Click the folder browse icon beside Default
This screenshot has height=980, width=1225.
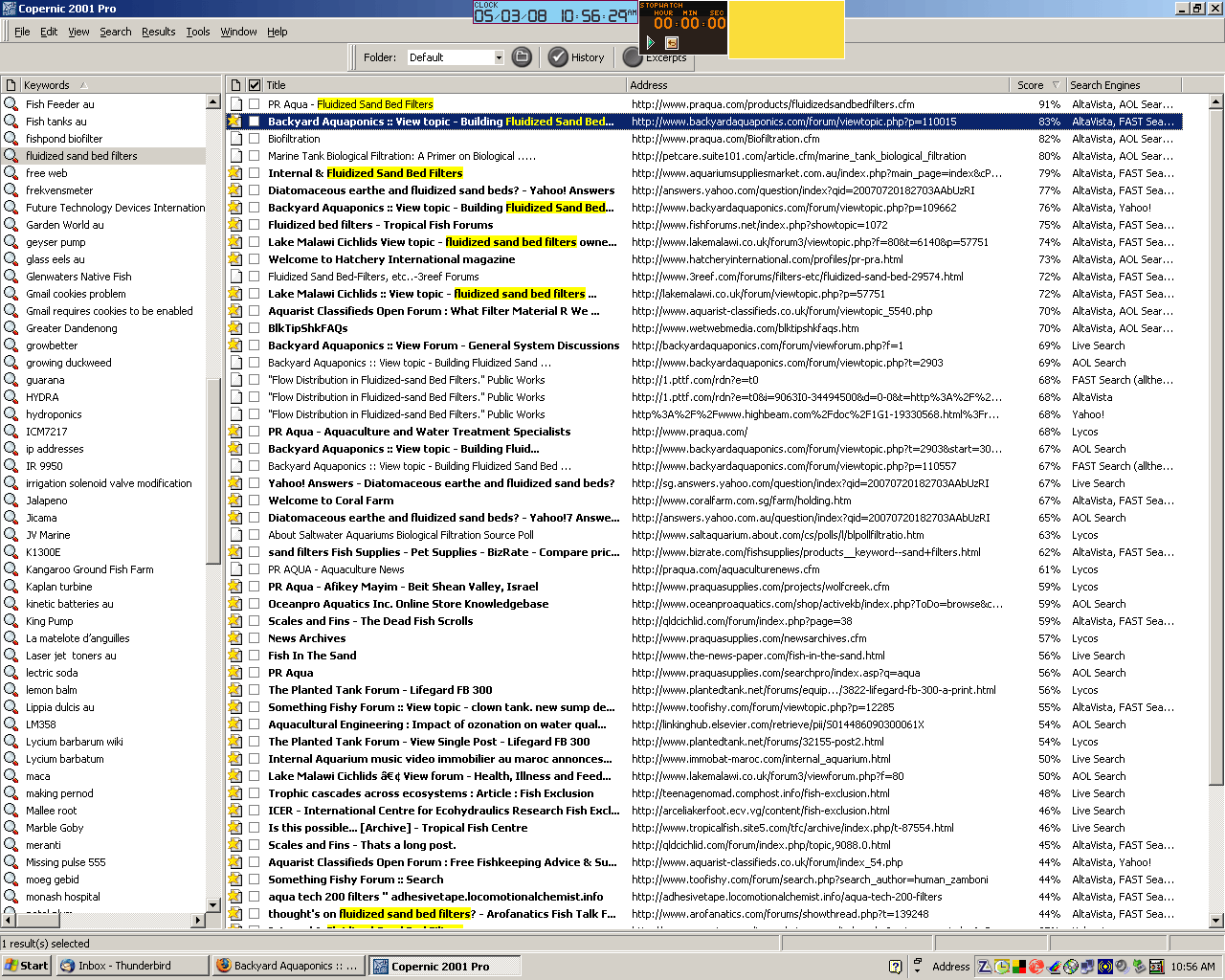click(522, 57)
